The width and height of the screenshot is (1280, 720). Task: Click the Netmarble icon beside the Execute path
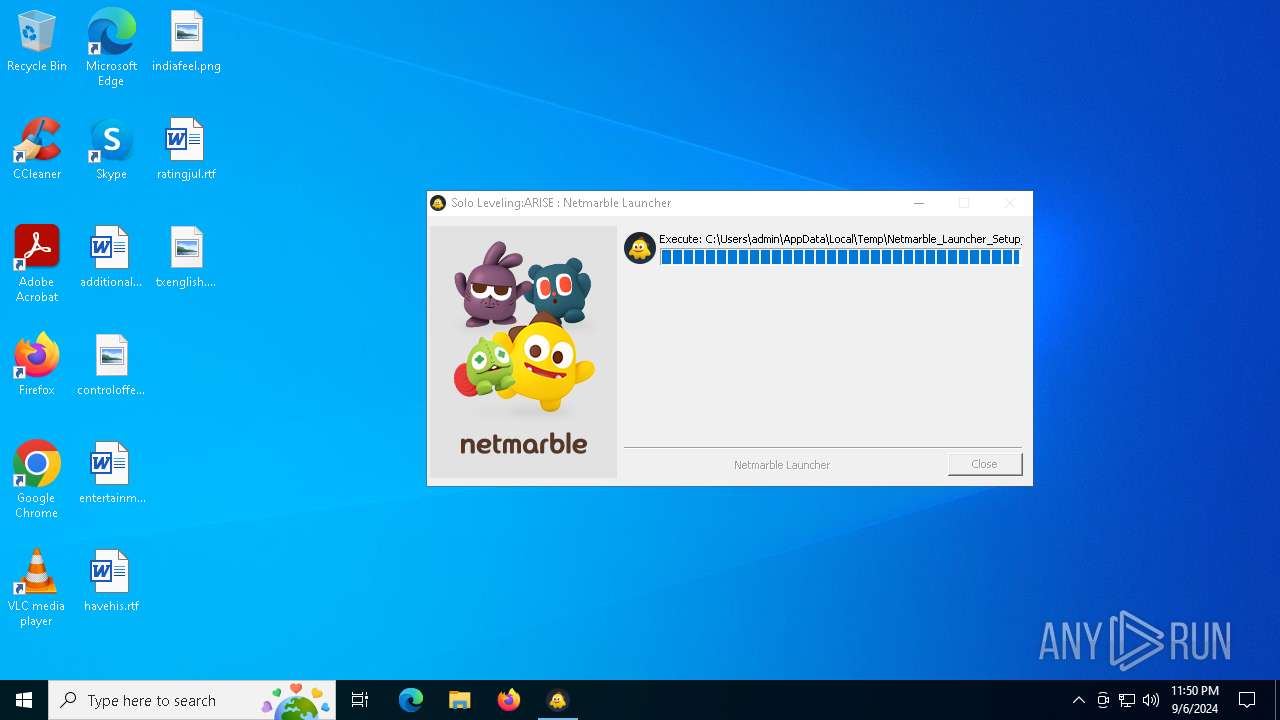click(x=640, y=248)
